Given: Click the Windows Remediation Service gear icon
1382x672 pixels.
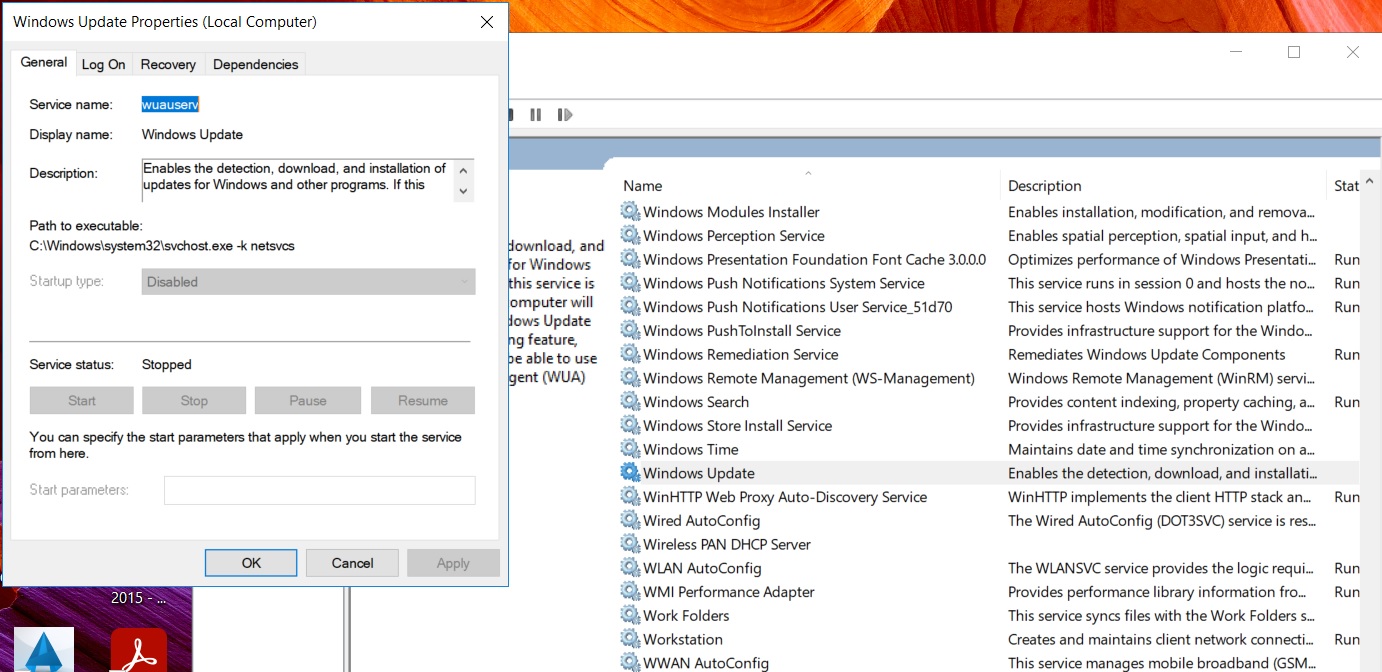Looking at the screenshot, I should coord(630,354).
